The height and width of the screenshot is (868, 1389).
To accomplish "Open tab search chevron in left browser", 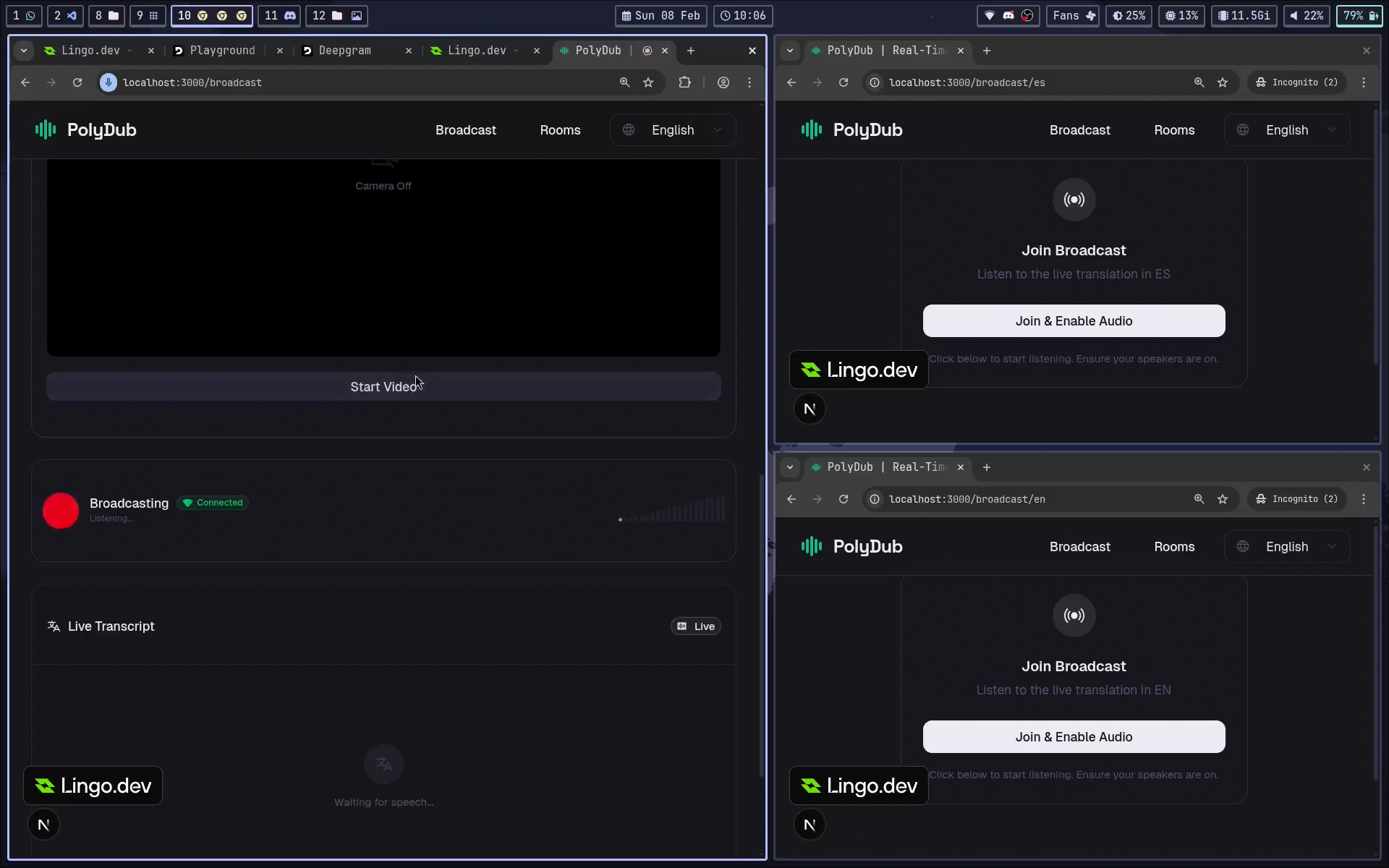I will click(24, 51).
